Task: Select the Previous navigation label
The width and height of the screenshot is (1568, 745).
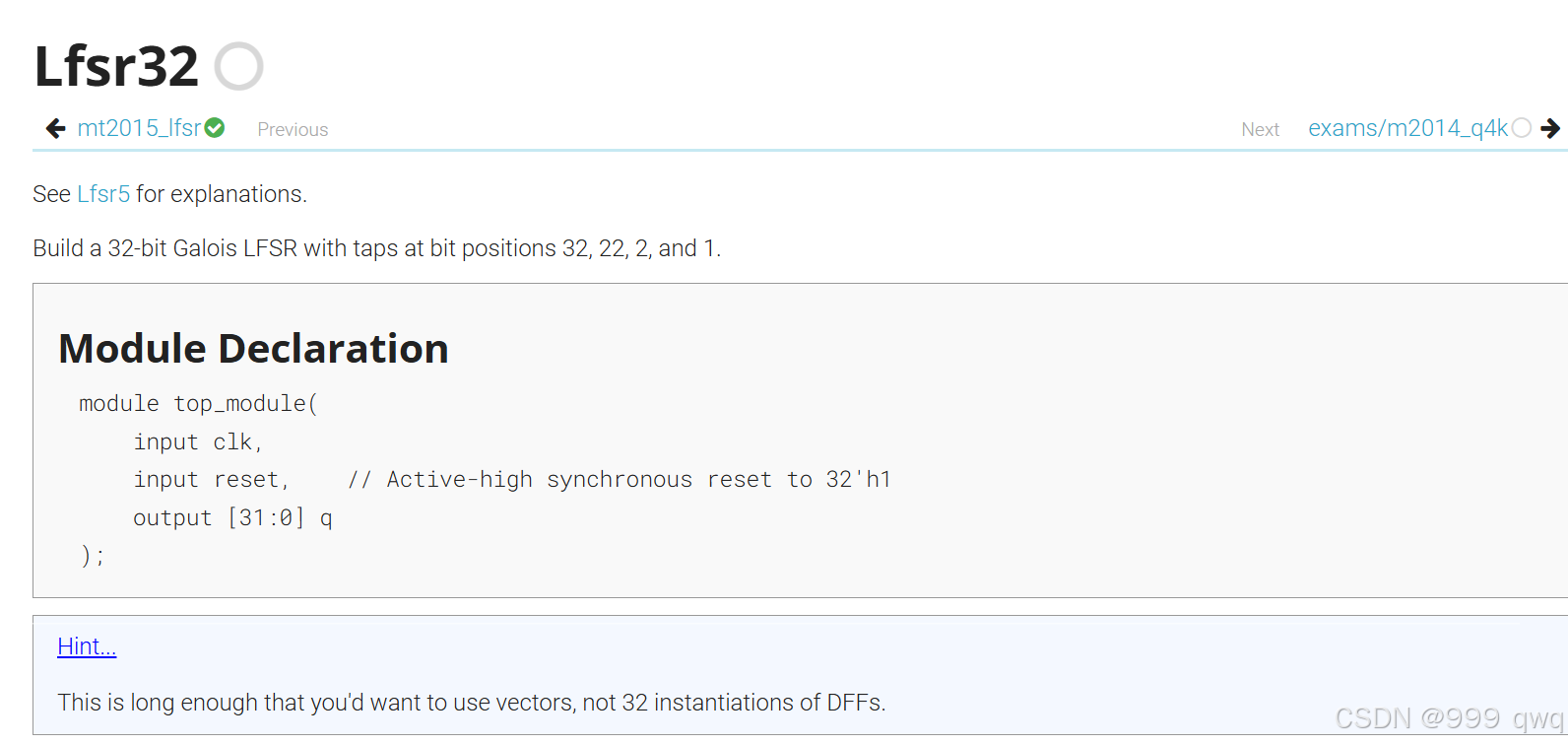Action: point(293,129)
